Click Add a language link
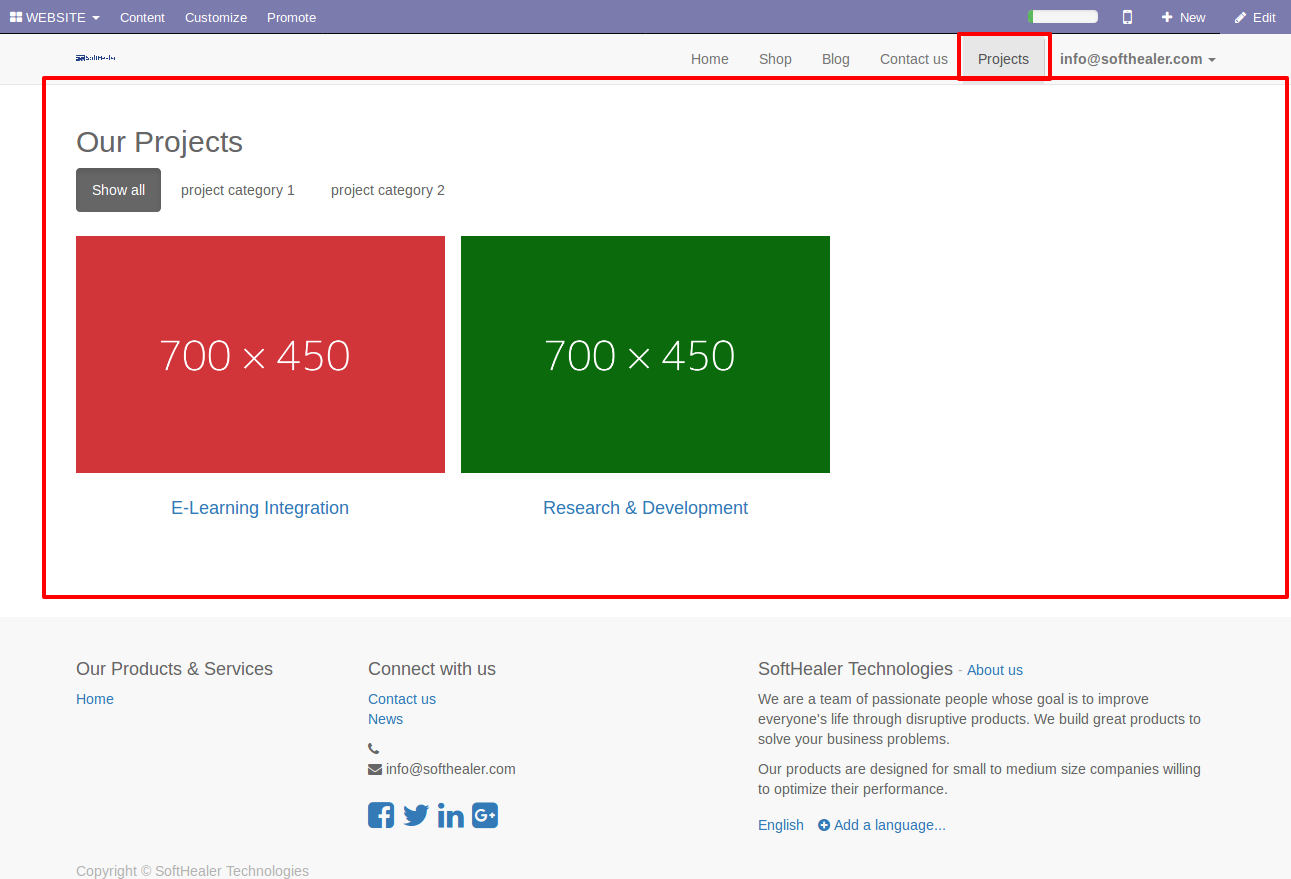The image size is (1291, 879). [x=882, y=825]
